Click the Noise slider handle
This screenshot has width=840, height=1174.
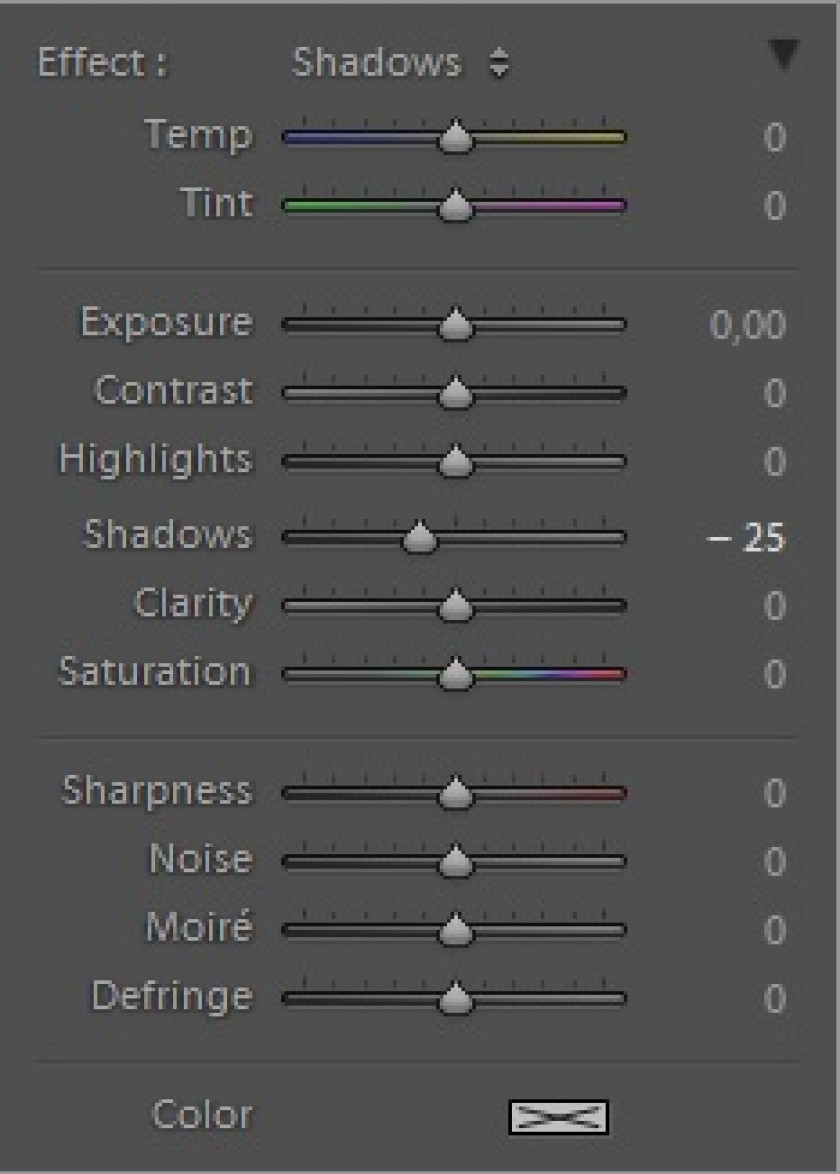coord(455,861)
